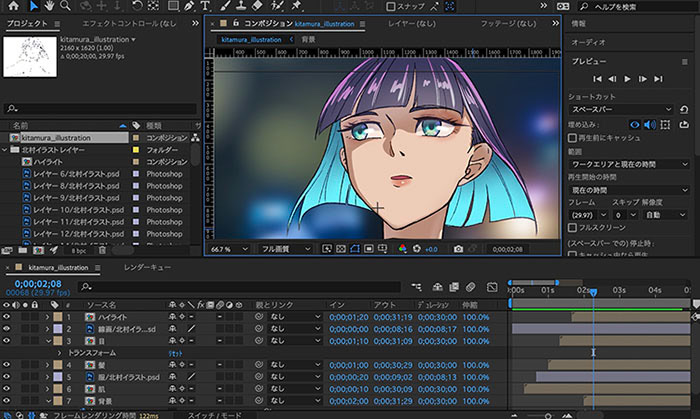This screenshot has width=700, height=419.
Task: Click the 背景 breadcrumb in composition viewer
Action: coord(308,39)
